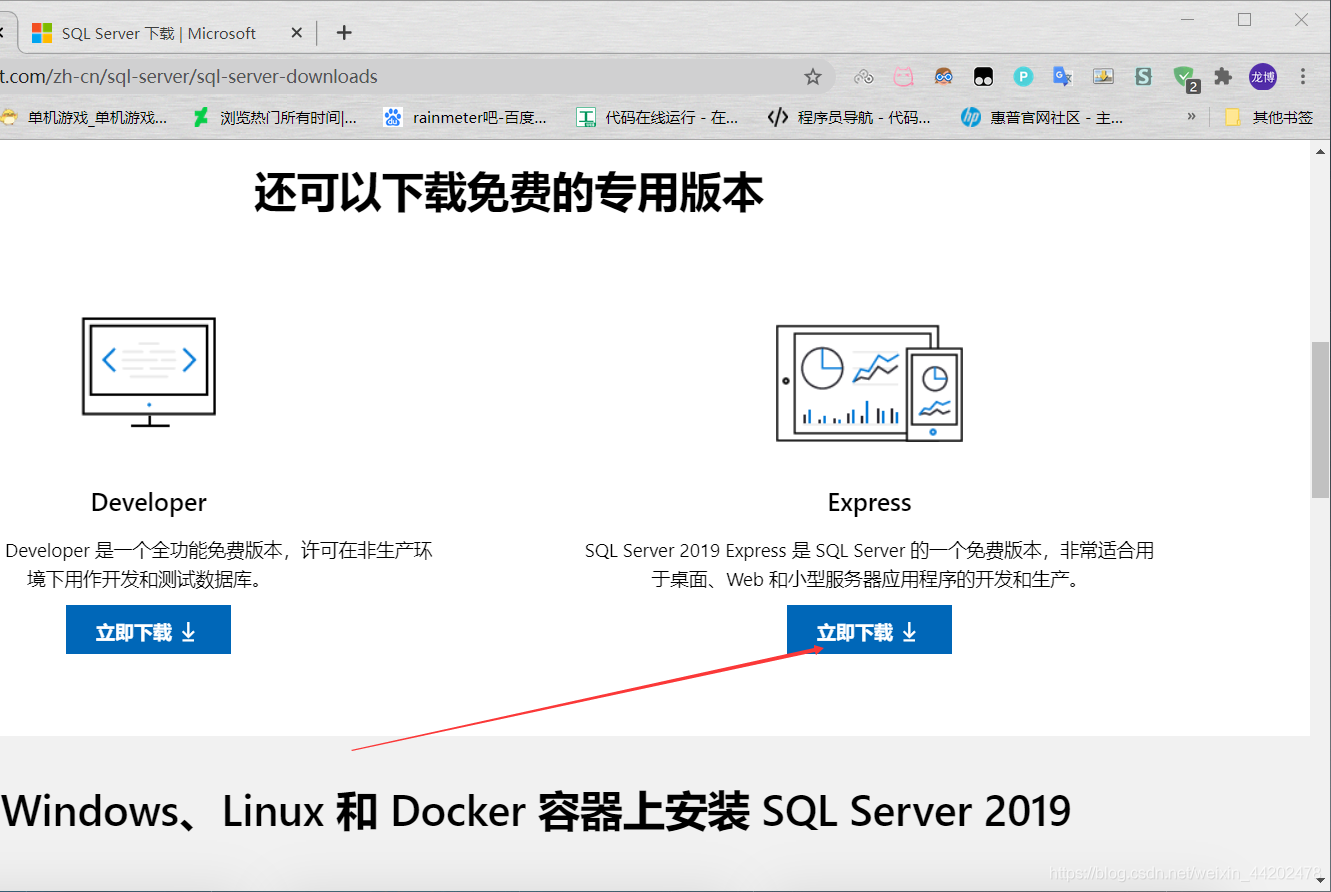1331x892 pixels.
Task: Open the Google Translate extension
Action: click(1063, 77)
